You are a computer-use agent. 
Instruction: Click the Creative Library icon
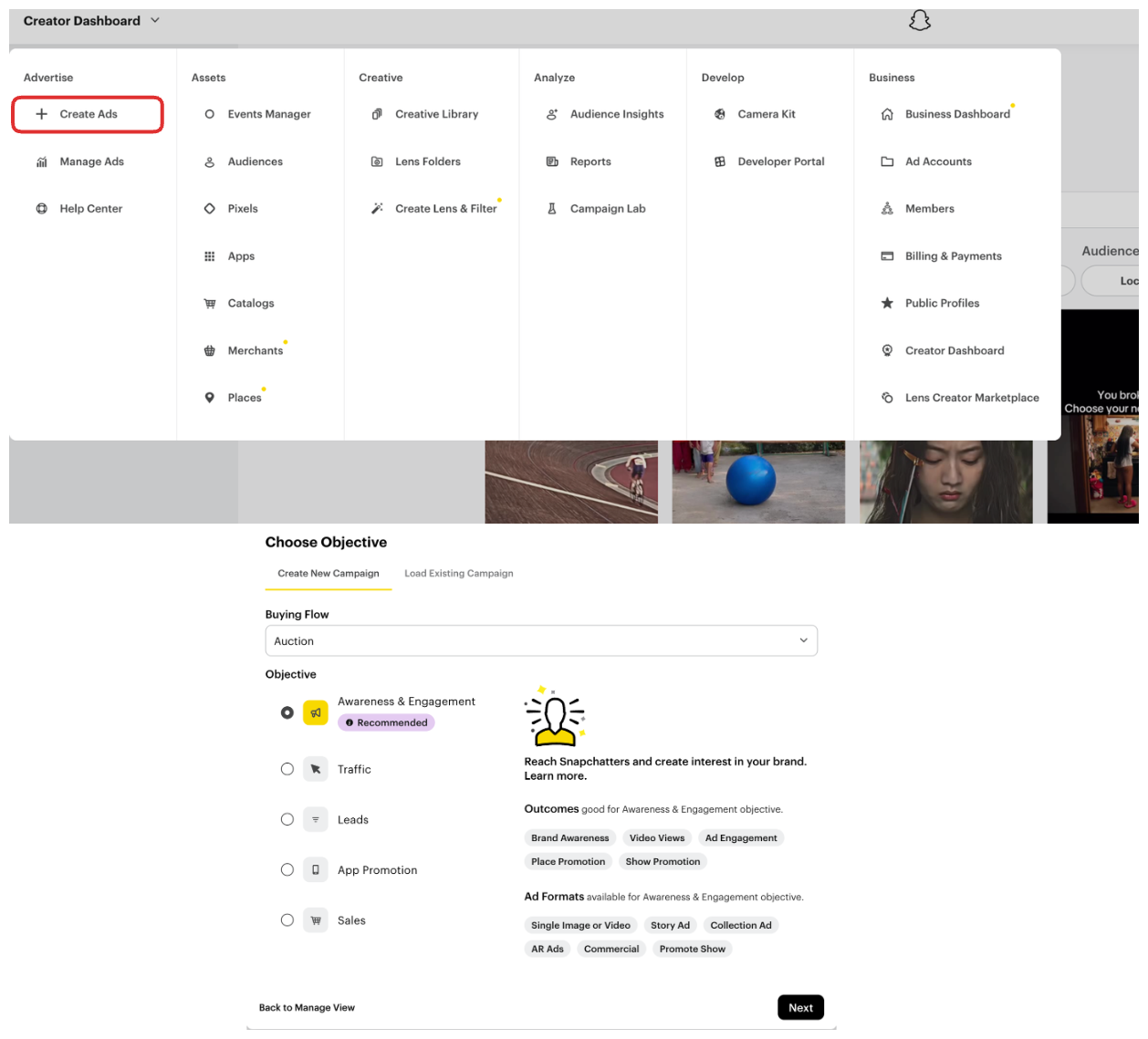pyautogui.click(x=377, y=114)
